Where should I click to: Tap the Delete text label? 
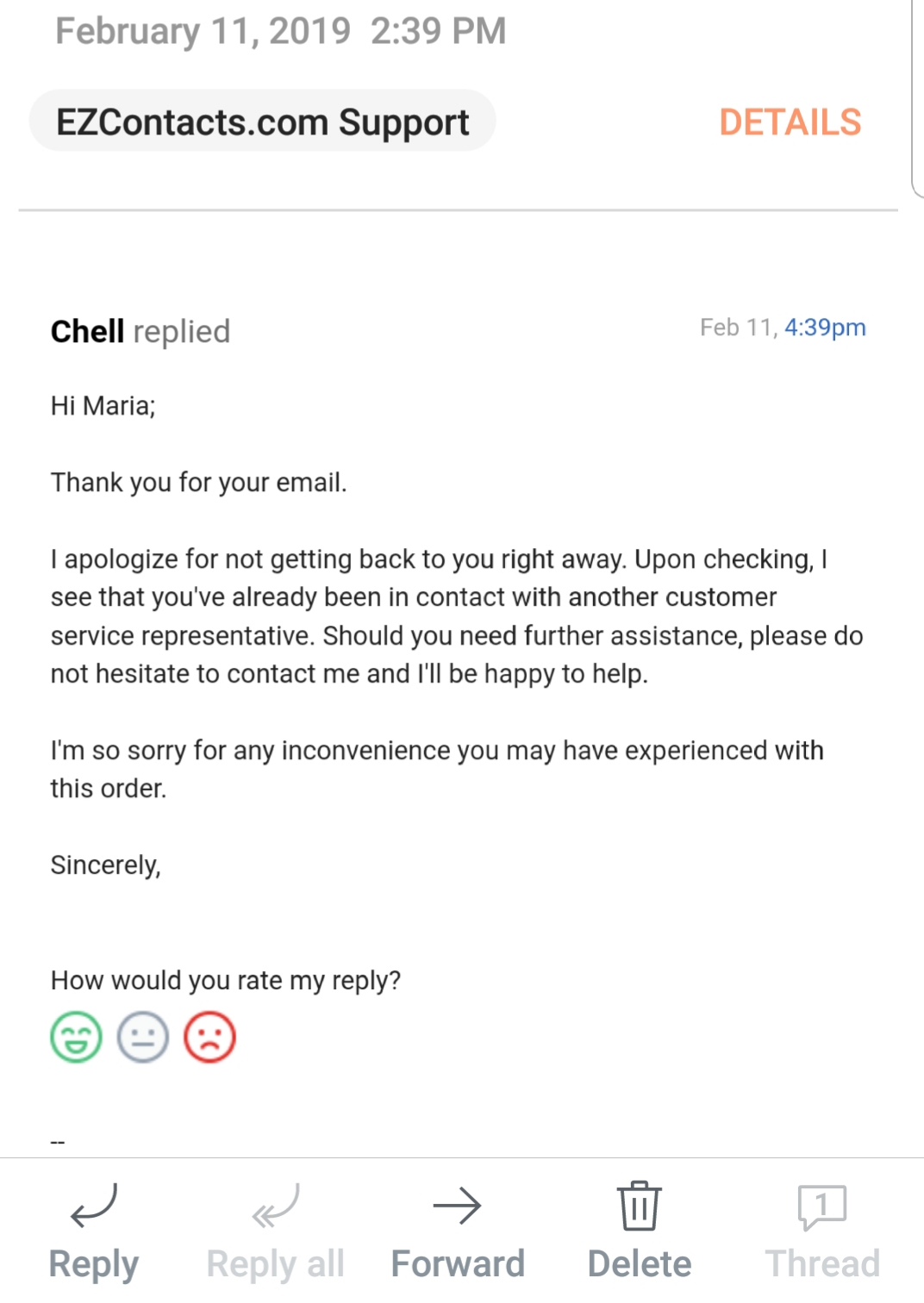point(638,1262)
